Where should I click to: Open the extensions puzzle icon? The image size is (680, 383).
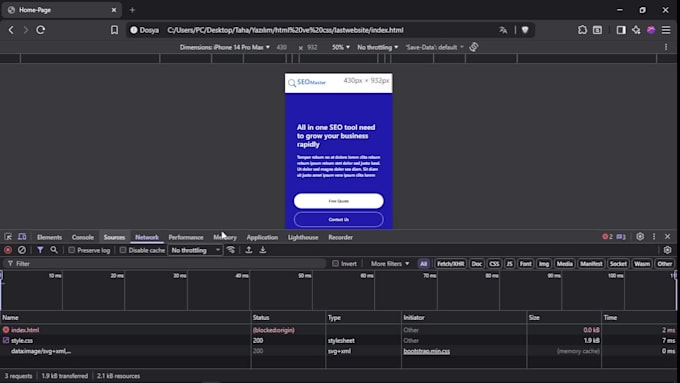(x=582, y=30)
